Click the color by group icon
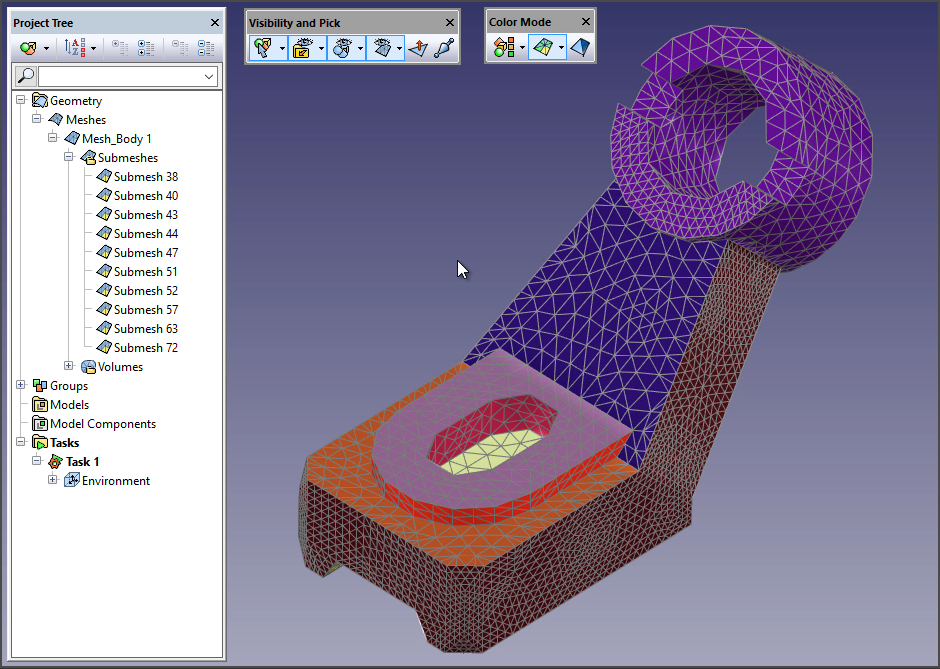The height and width of the screenshot is (669, 940). tap(503, 48)
